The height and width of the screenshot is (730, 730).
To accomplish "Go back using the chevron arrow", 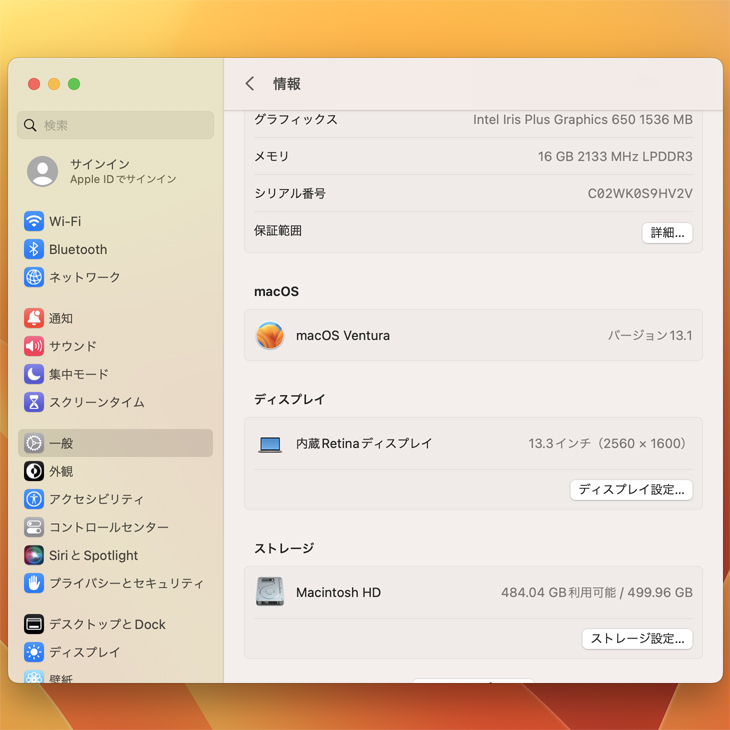I will [x=250, y=84].
